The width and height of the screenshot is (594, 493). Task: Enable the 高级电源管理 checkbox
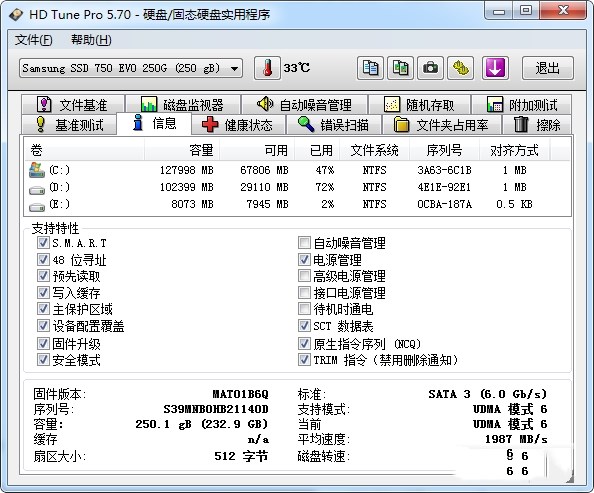(304, 276)
